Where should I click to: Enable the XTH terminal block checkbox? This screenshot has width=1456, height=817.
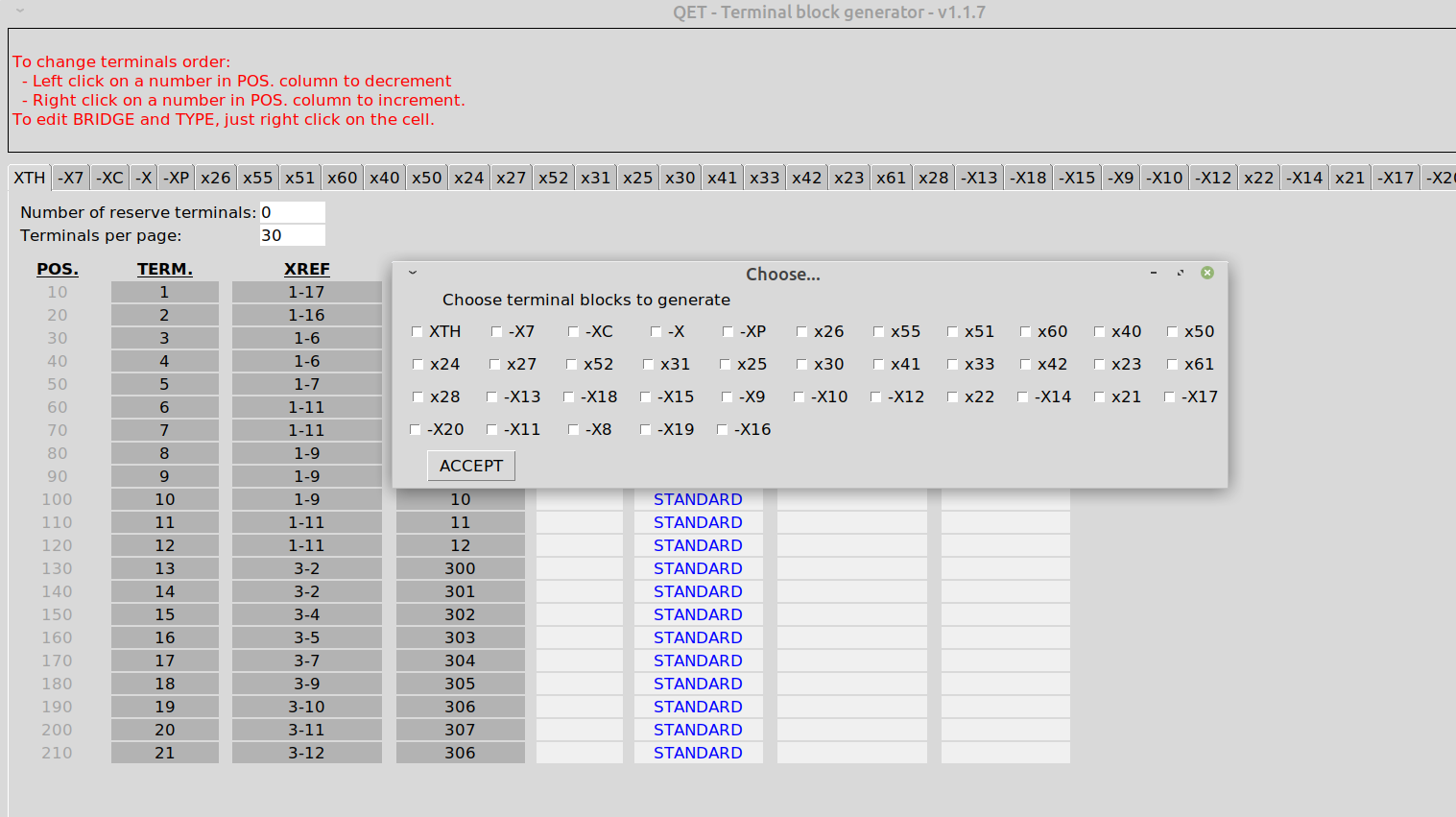click(x=418, y=332)
